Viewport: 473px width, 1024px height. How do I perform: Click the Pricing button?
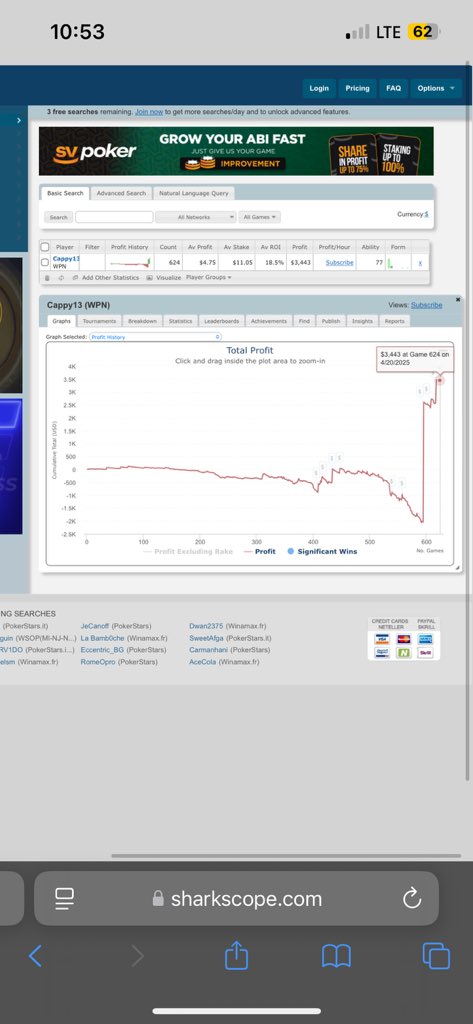(357, 88)
